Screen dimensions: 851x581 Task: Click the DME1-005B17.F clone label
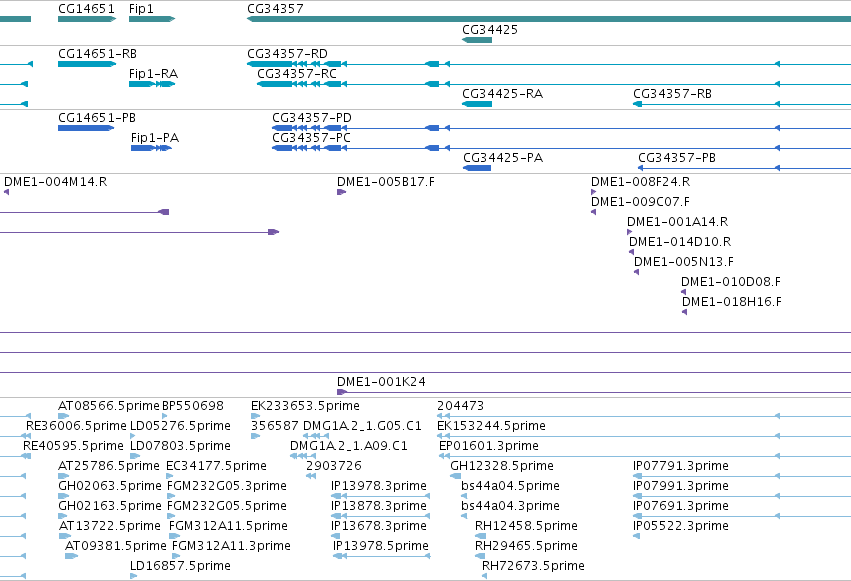pos(386,182)
